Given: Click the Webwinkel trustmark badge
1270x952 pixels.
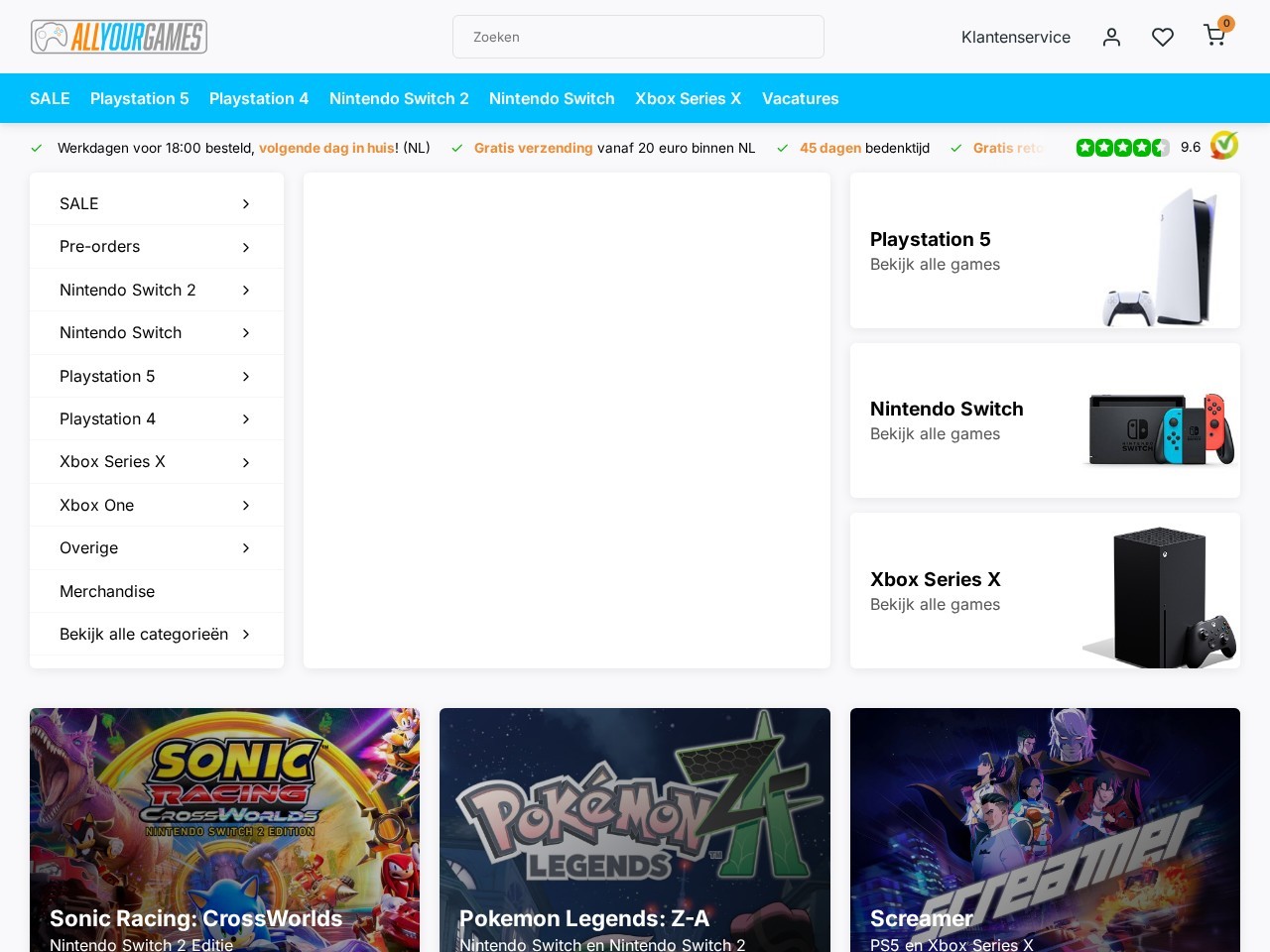Looking at the screenshot, I should 1224,146.
